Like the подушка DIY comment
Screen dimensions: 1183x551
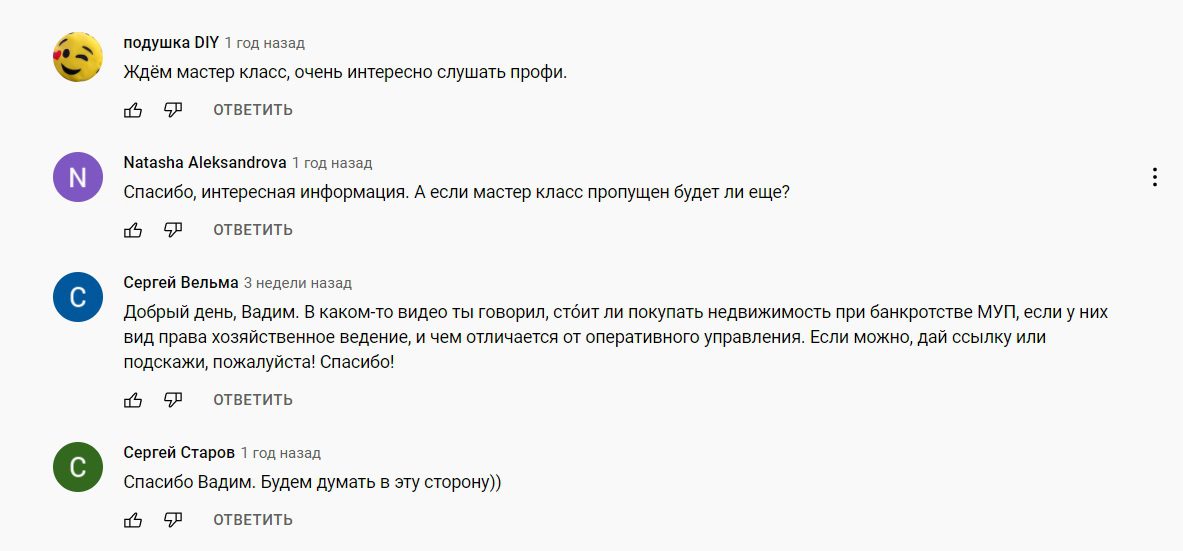(133, 110)
